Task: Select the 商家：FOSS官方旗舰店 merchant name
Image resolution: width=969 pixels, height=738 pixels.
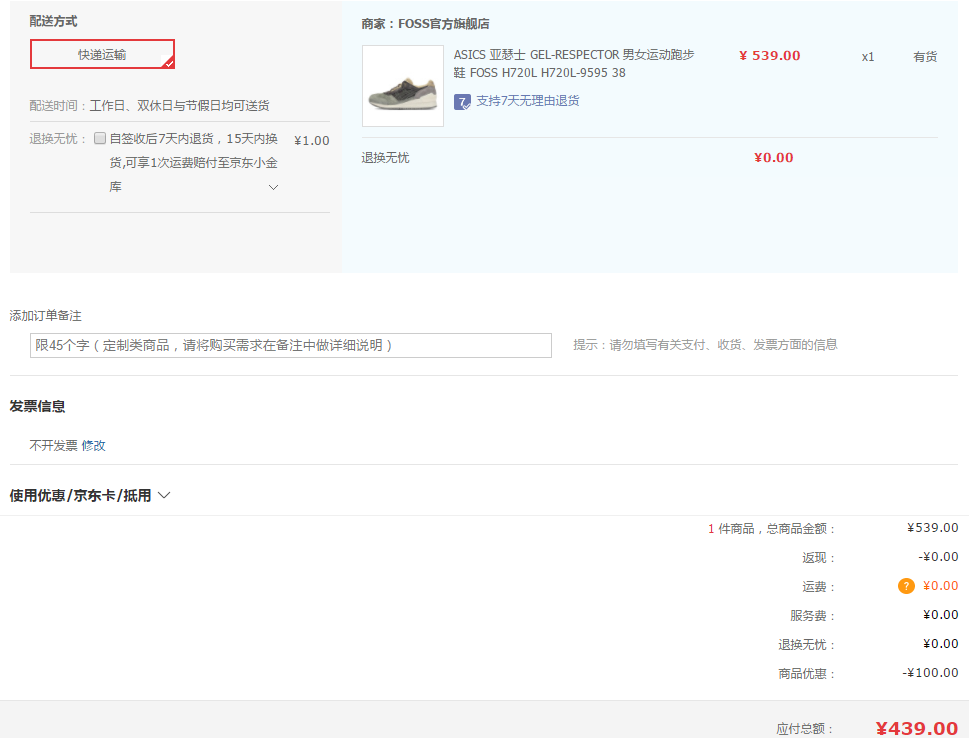Action: click(x=425, y=24)
